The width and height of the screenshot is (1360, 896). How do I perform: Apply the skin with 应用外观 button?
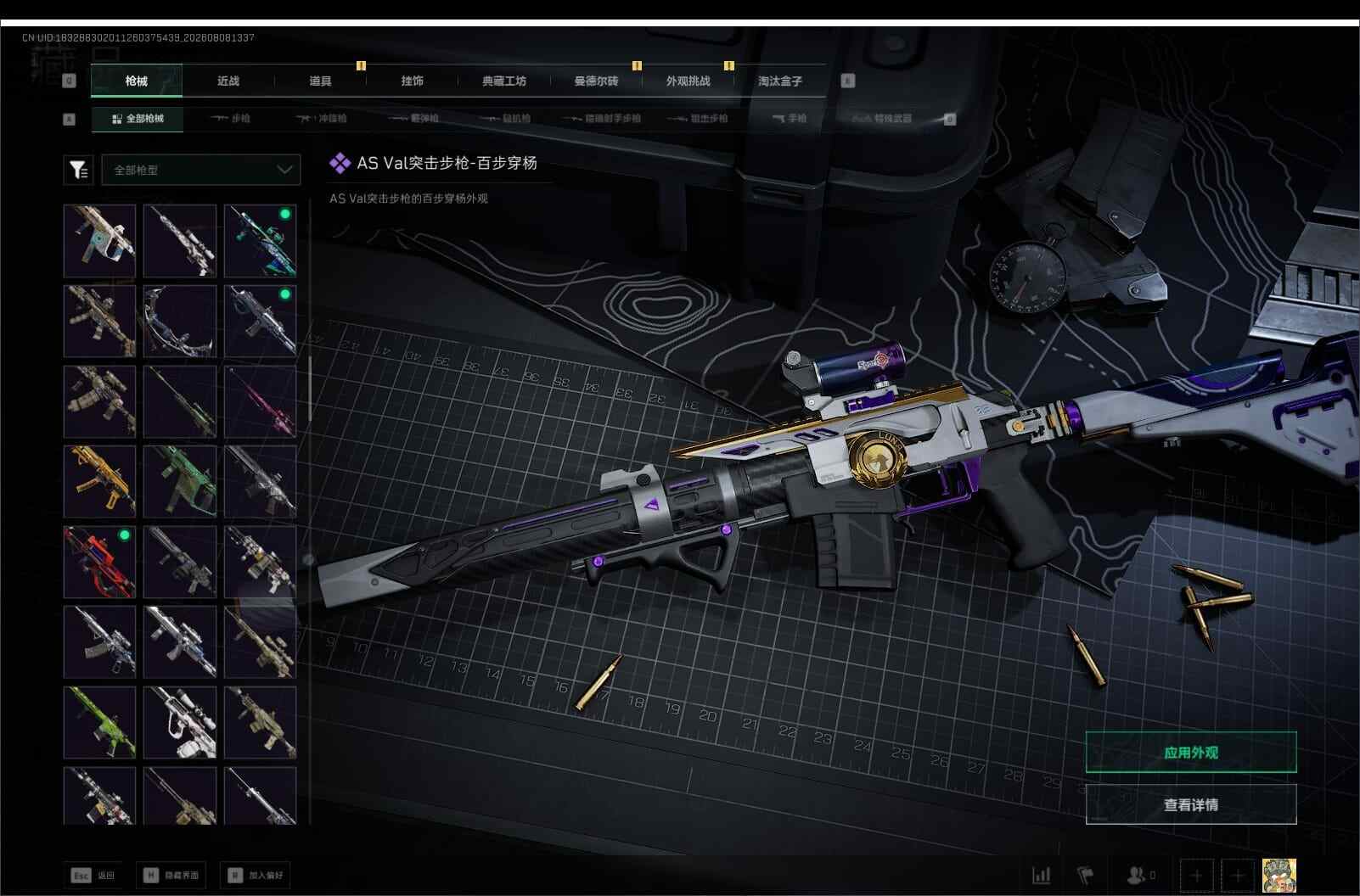coord(1191,753)
